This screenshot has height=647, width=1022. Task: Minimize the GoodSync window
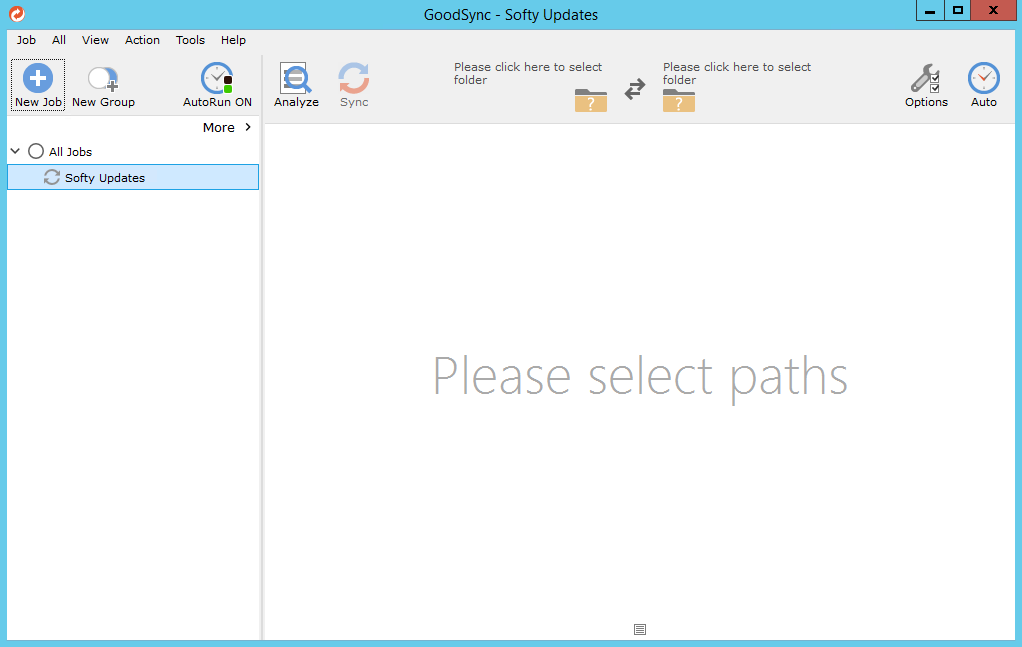pos(930,10)
